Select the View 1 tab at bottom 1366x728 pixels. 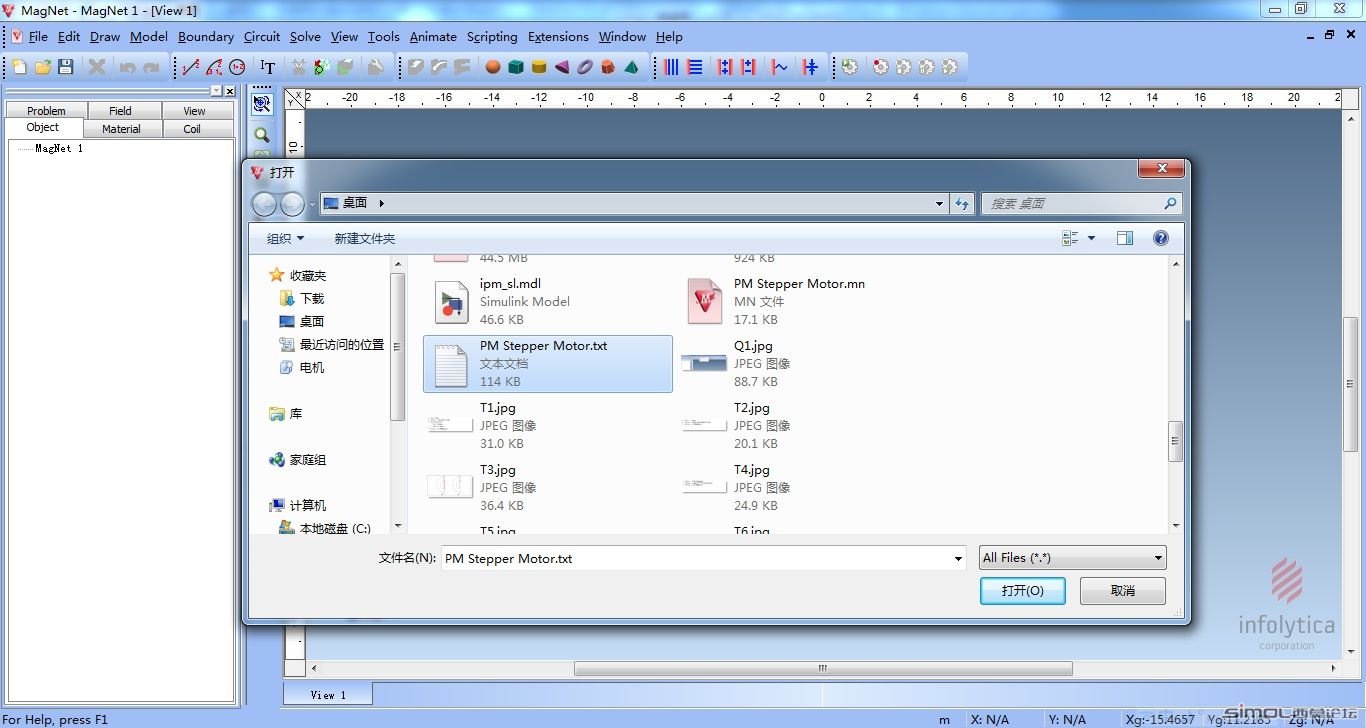(328, 694)
